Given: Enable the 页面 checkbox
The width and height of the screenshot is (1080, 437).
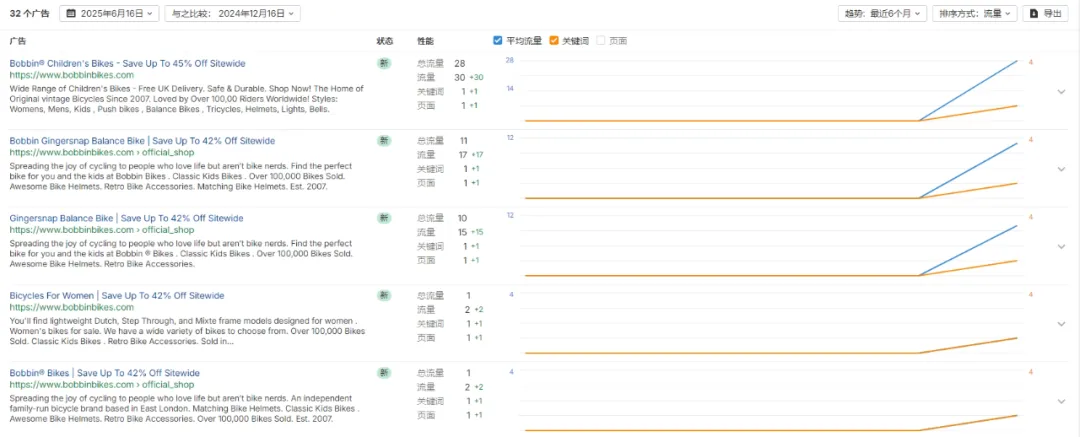Looking at the screenshot, I should coord(601,41).
